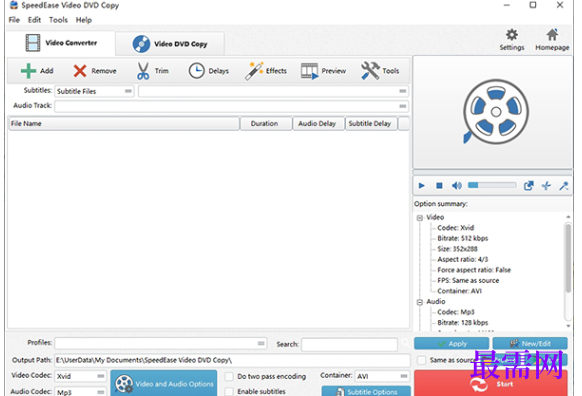This screenshot has width=582, height=396.
Task: Switch to the Video Converter tab
Action: (61, 43)
